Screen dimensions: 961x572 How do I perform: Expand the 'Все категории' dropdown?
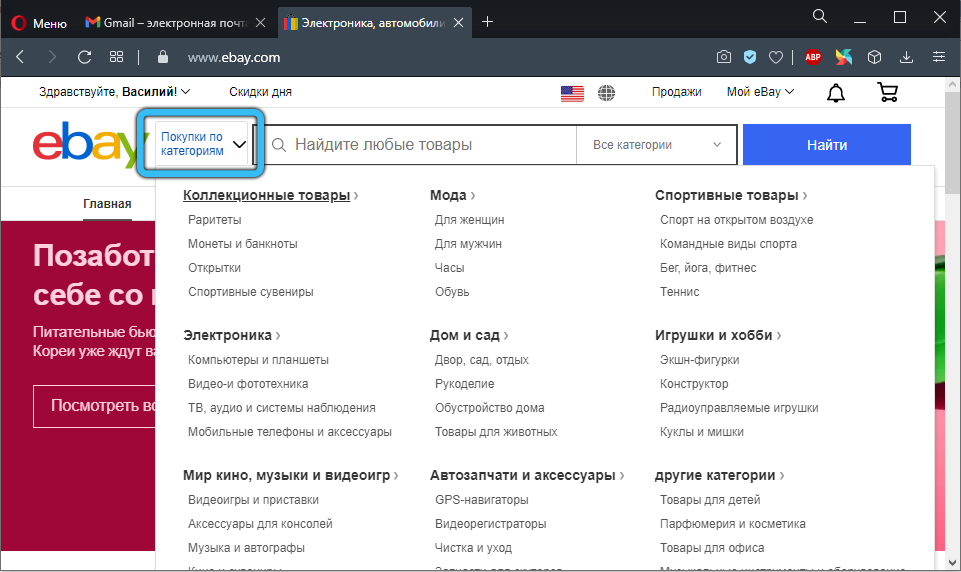coord(656,145)
